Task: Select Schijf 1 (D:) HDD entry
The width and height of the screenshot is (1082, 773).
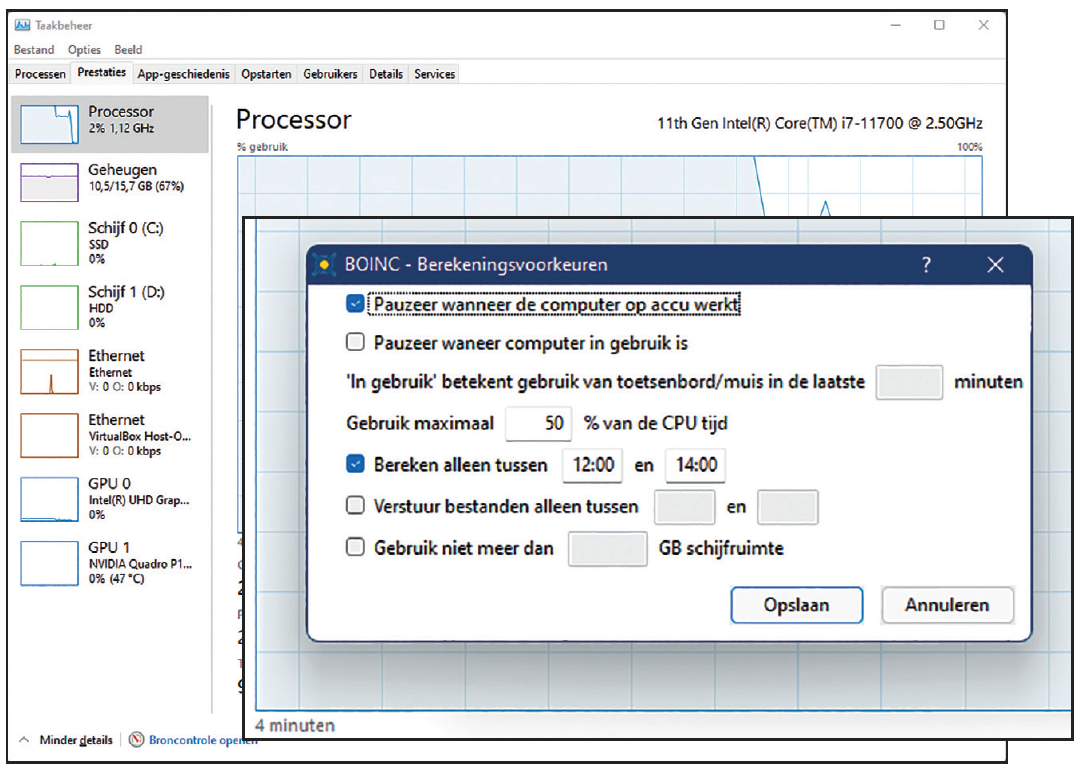Action: point(110,306)
